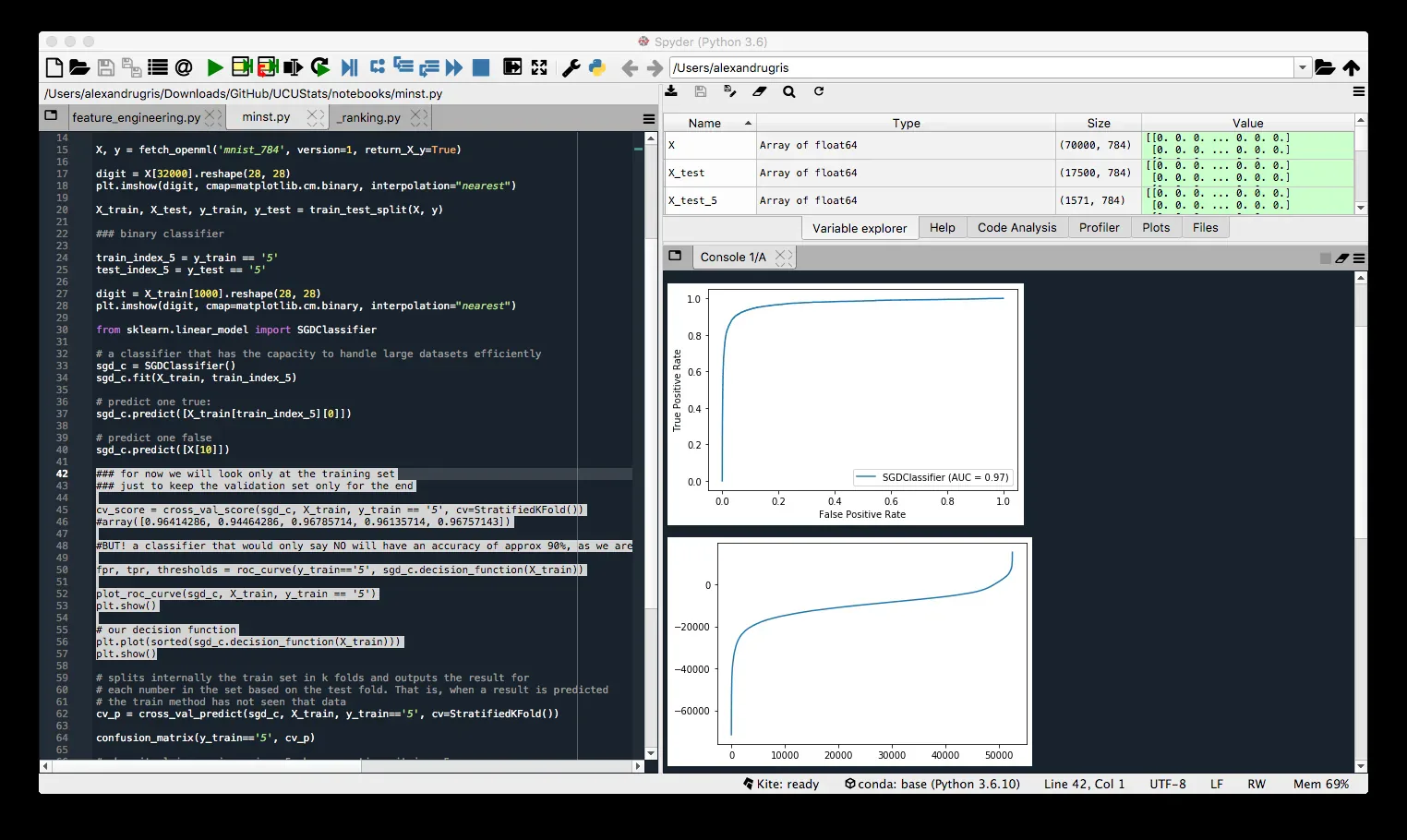1407x840 pixels.
Task: Start debugging the file
Action: tap(349, 67)
